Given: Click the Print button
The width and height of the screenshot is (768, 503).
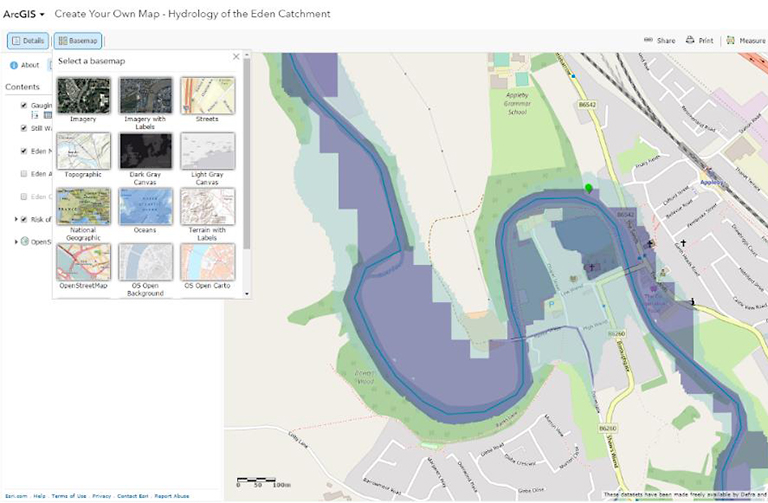Looking at the screenshot, I should coord(699,41).
